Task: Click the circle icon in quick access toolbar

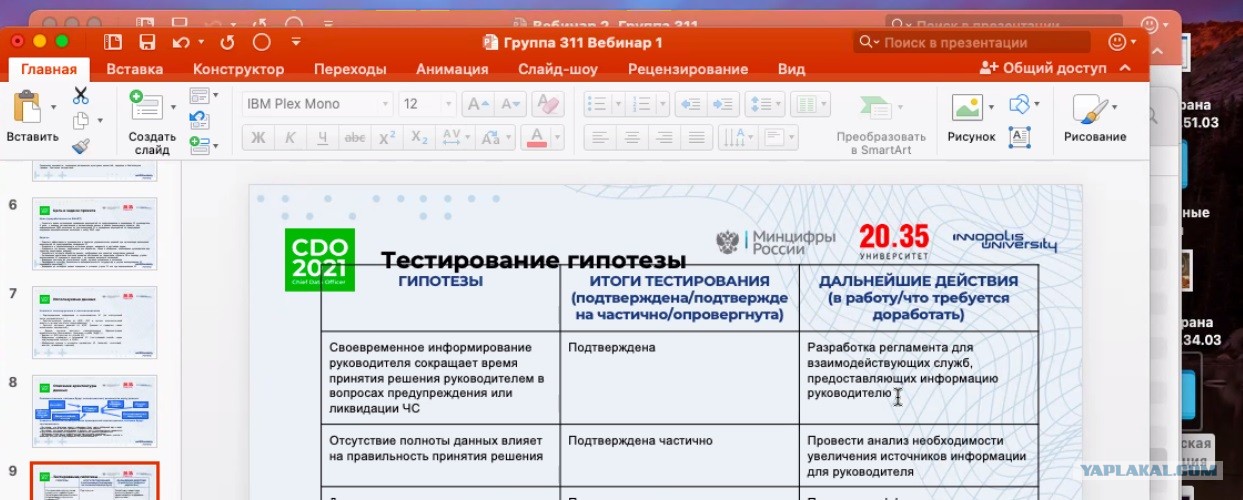Action: [262, 42]
